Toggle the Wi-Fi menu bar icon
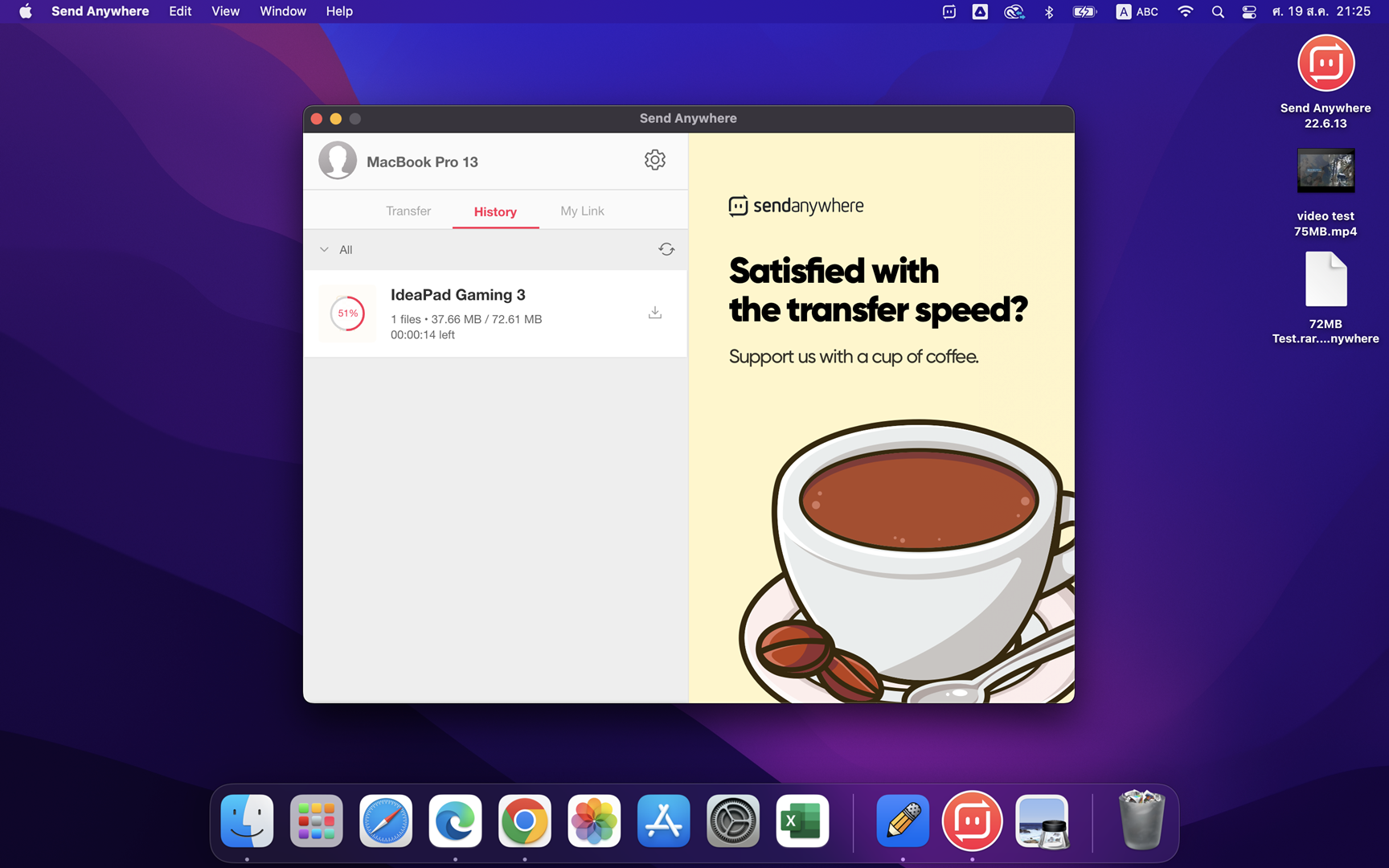 (x=1185, y=11)
